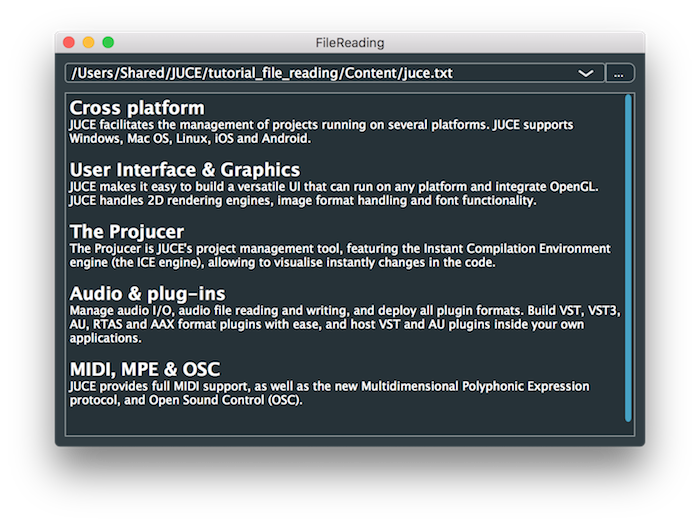This screenshot has height=525, width=700.
Task: Click empty area below the MIDI paragraph
Action: (340, 422)
